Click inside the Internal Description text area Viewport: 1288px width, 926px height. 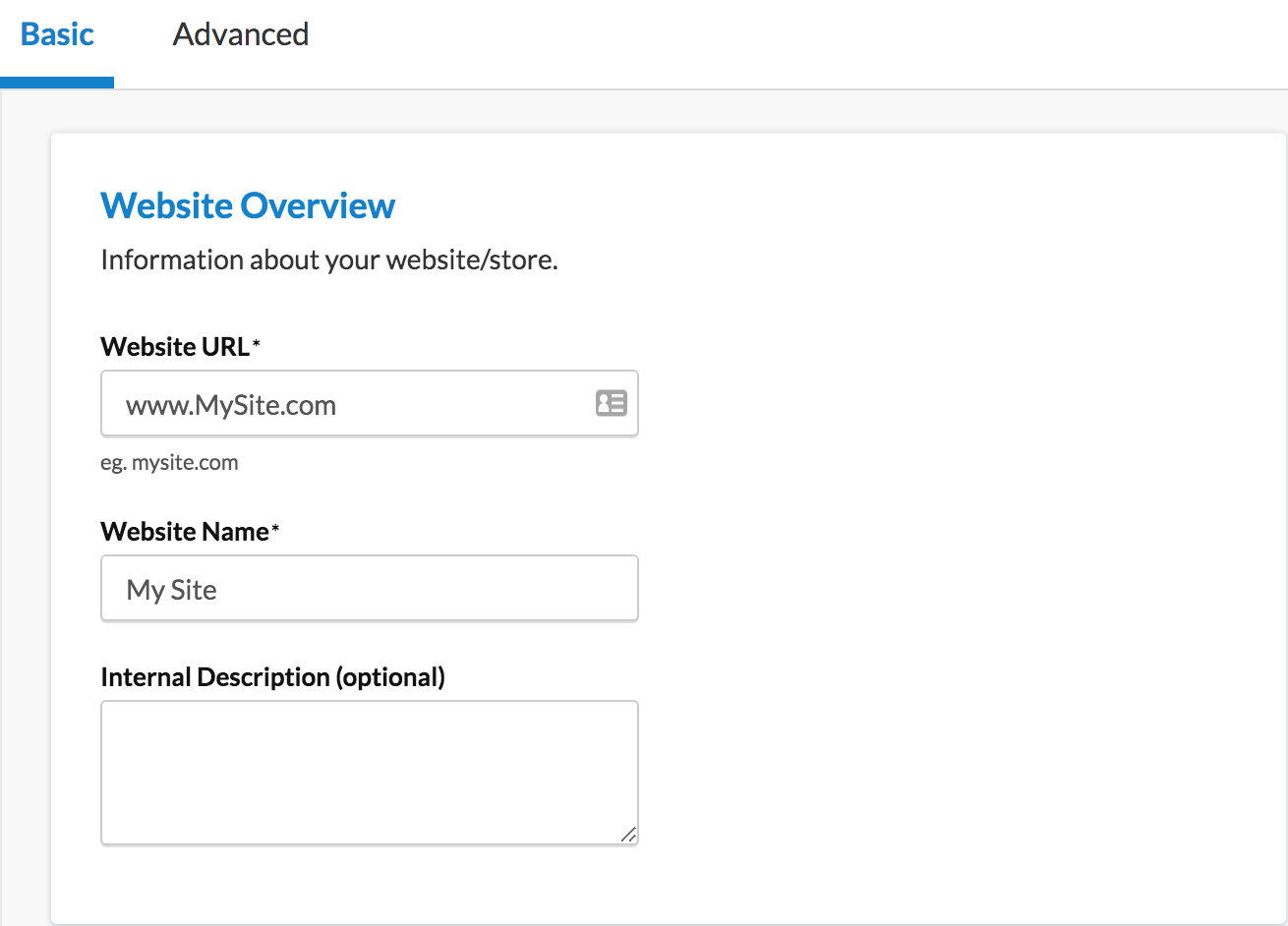click(369, 772)
